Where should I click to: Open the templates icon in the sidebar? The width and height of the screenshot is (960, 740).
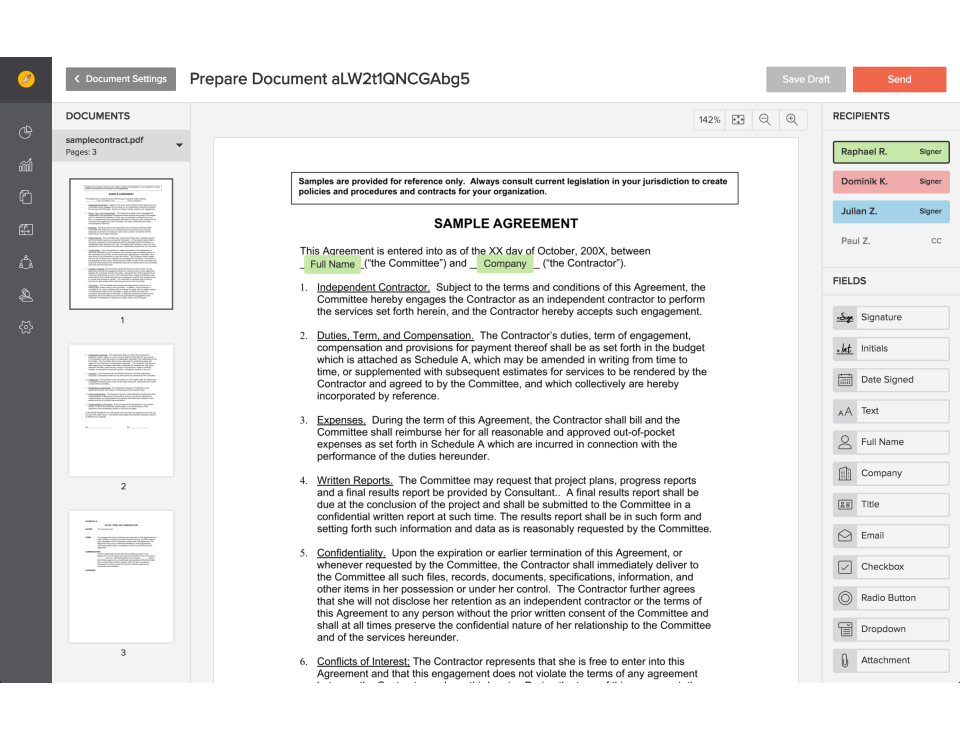click(x=26, y=230)
